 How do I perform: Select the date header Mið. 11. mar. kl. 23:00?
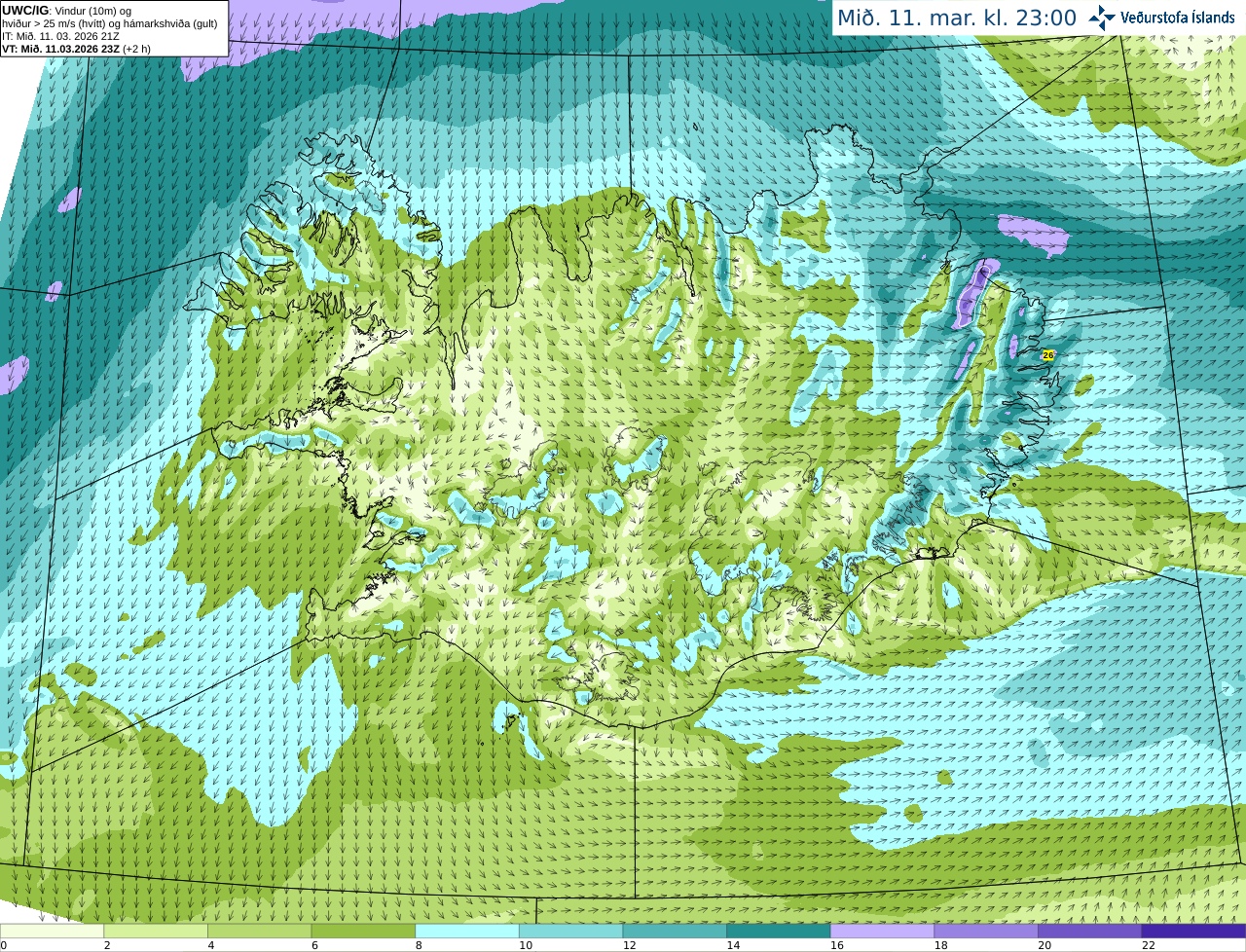pos(957,18)
